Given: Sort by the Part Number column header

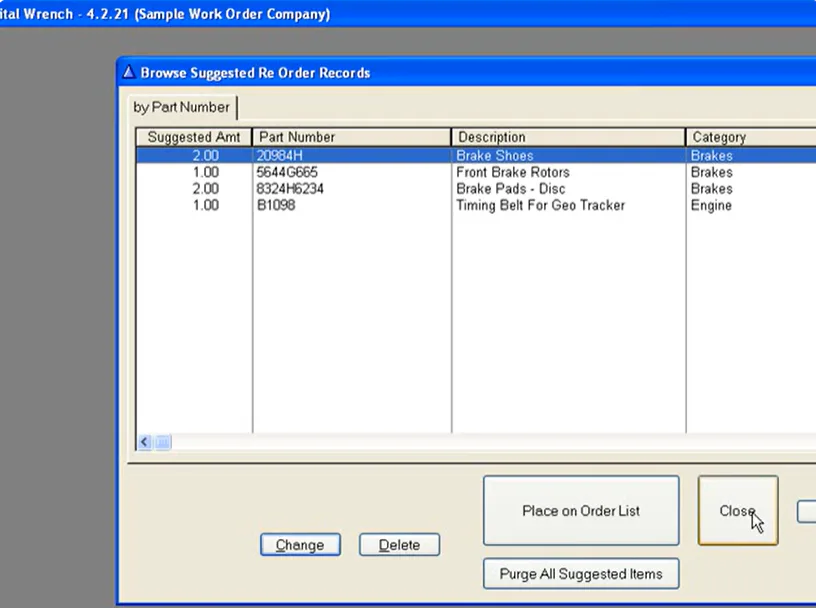Looking at the screenshot, I should pyautogui.click(x=351, y=137).
